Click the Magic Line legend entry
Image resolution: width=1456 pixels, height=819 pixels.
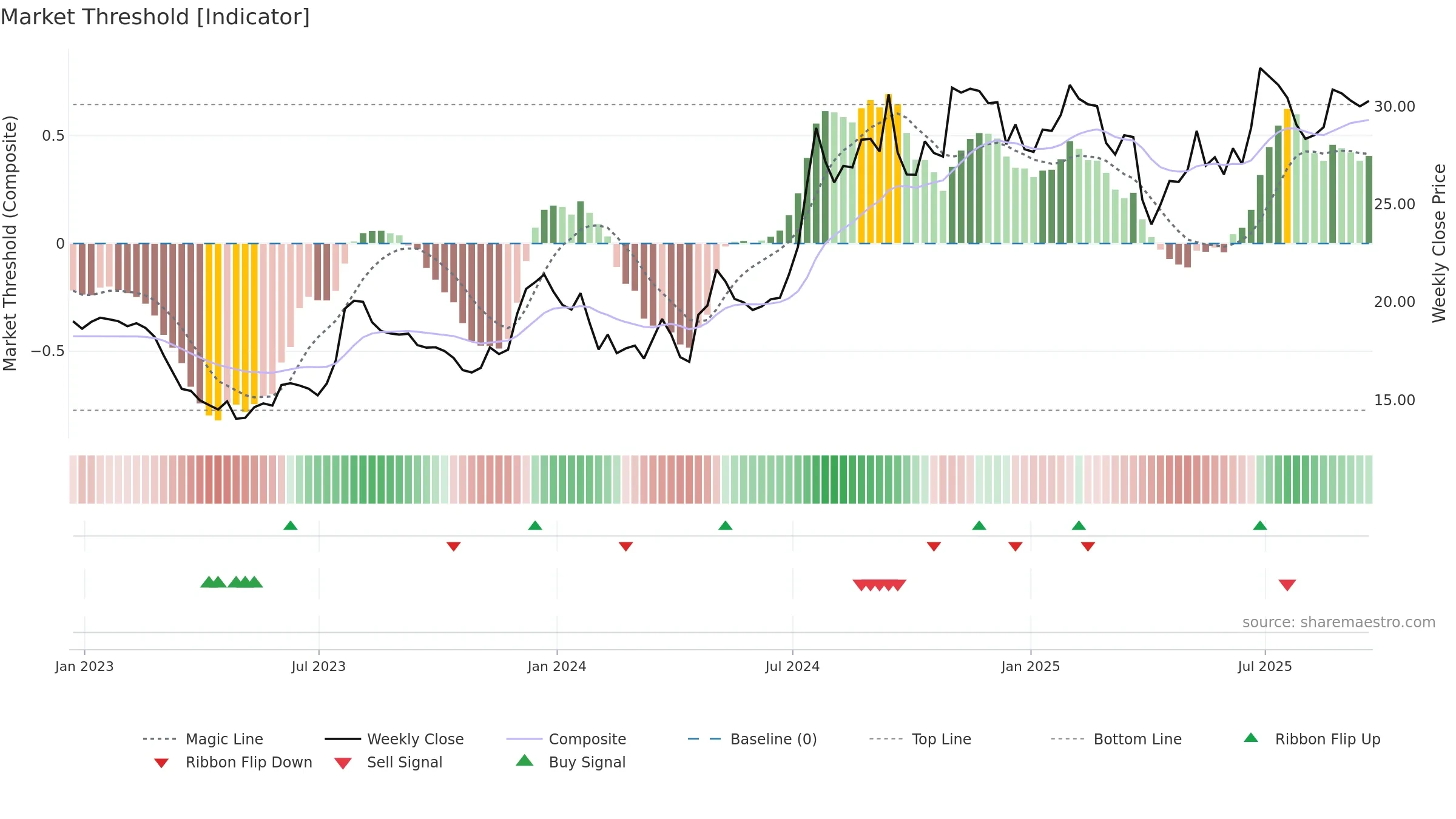pos(203,739)
